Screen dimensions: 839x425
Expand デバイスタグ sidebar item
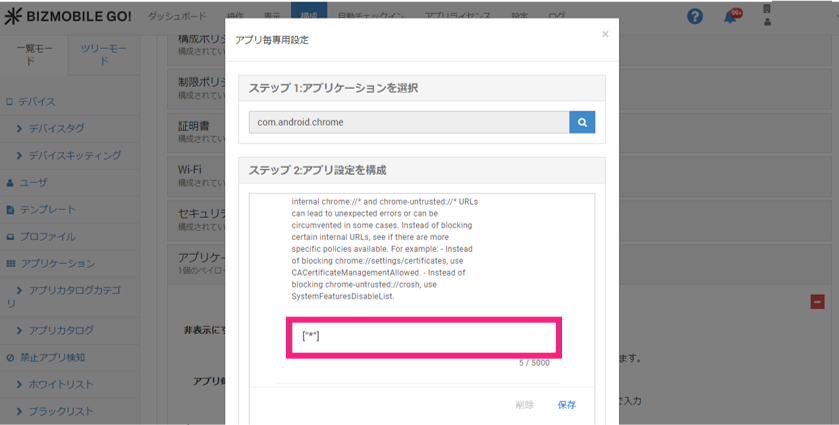[64, 128]
